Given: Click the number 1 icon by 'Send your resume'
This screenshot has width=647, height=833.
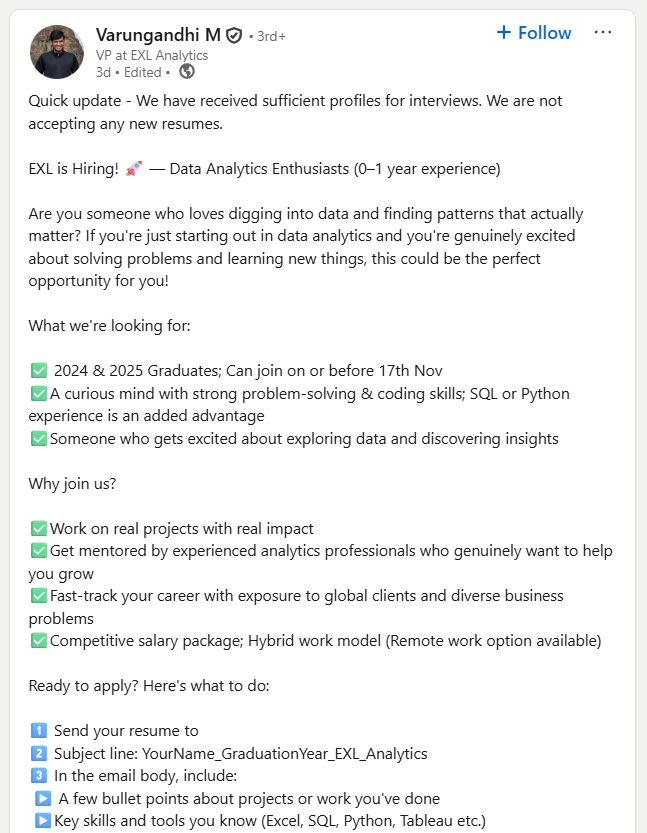Looking at the screenshot, I should click(x=39, y=731).
